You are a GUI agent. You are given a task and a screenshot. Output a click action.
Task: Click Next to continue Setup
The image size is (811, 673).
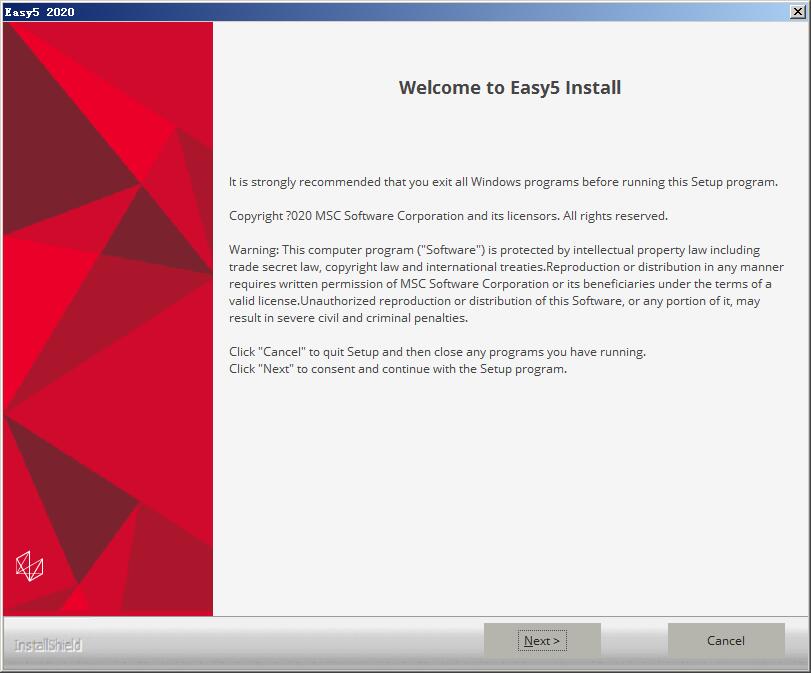tap(542, 640)
